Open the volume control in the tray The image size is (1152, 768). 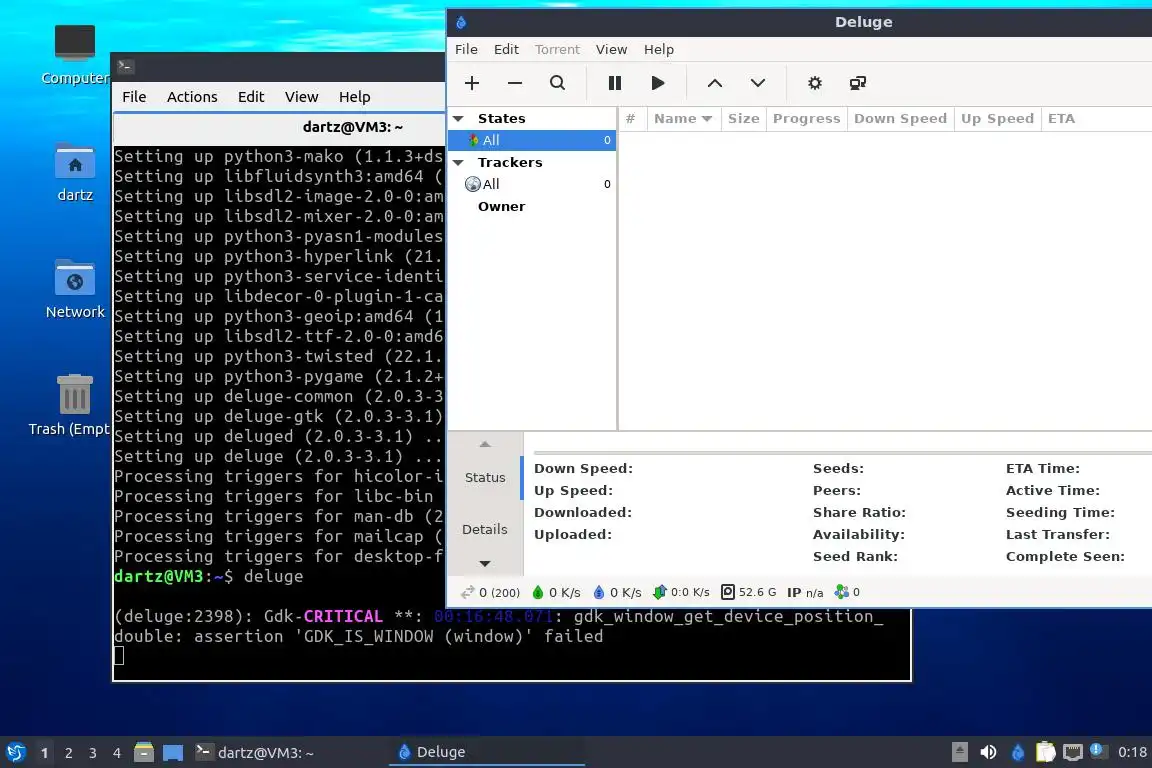pos(988,752)
